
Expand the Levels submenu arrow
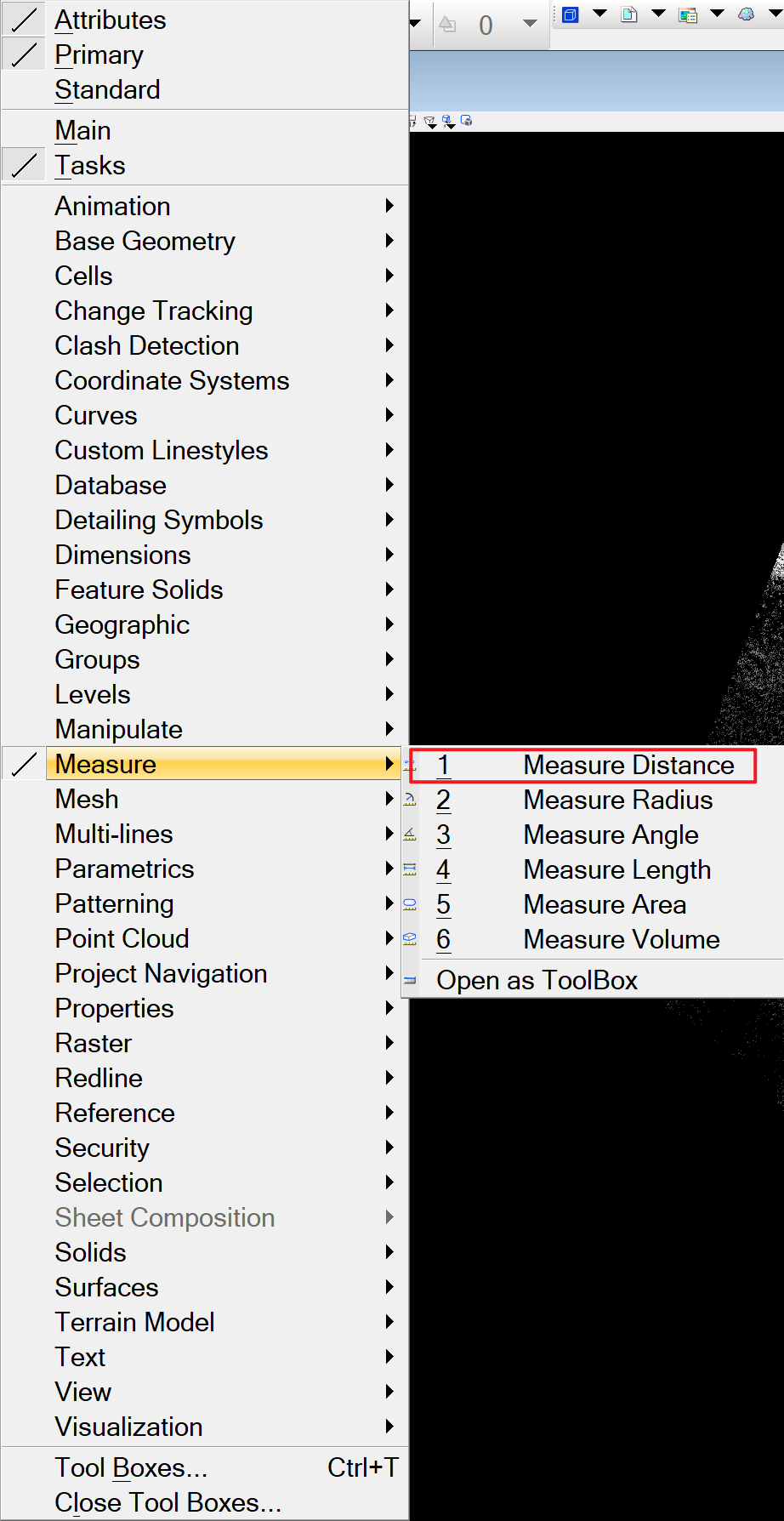tap(389, 694)
